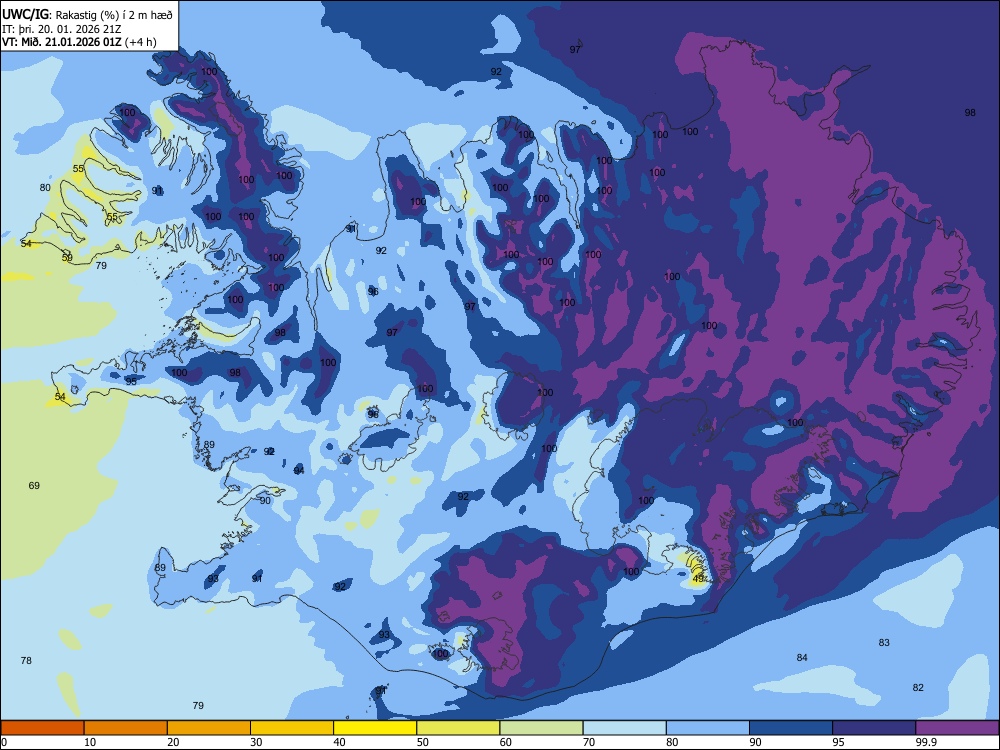Screen dimensions: 1000x750
Task: Click the legend scale label '50'
Action: click(422, 742)
